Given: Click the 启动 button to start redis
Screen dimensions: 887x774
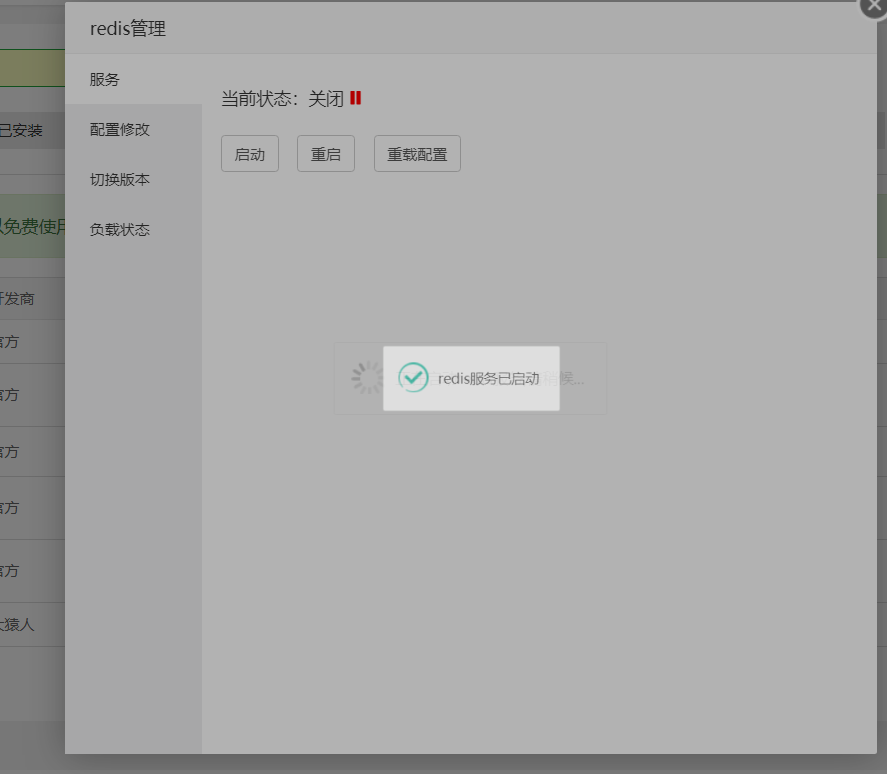Looking at the screenshot, I should tap(249, 153).
